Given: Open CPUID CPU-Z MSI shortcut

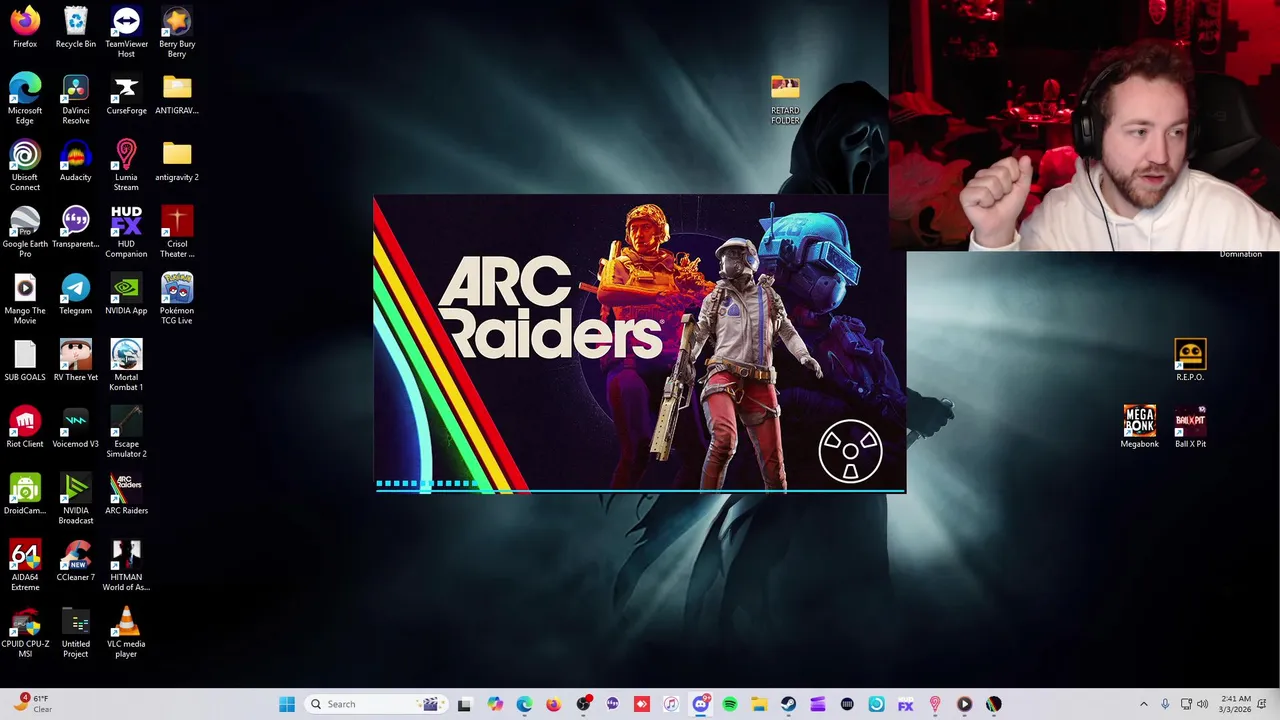Looking at the screenshot, I should (x=25, y=632).
